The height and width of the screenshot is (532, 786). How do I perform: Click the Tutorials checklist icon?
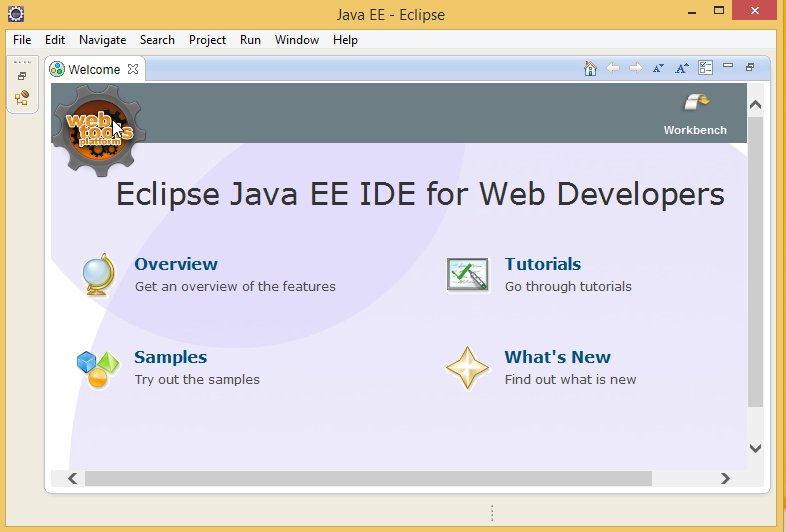(467, 275)
